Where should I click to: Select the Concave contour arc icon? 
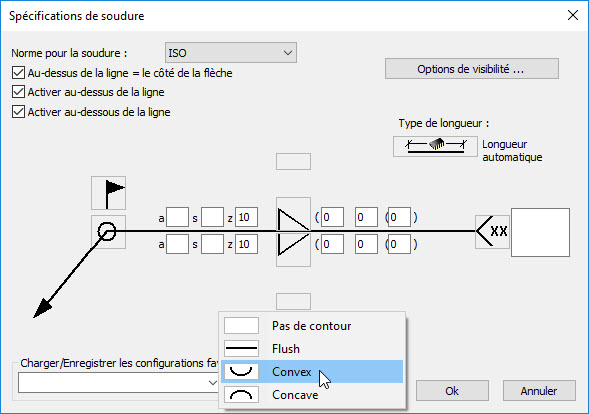242,394
